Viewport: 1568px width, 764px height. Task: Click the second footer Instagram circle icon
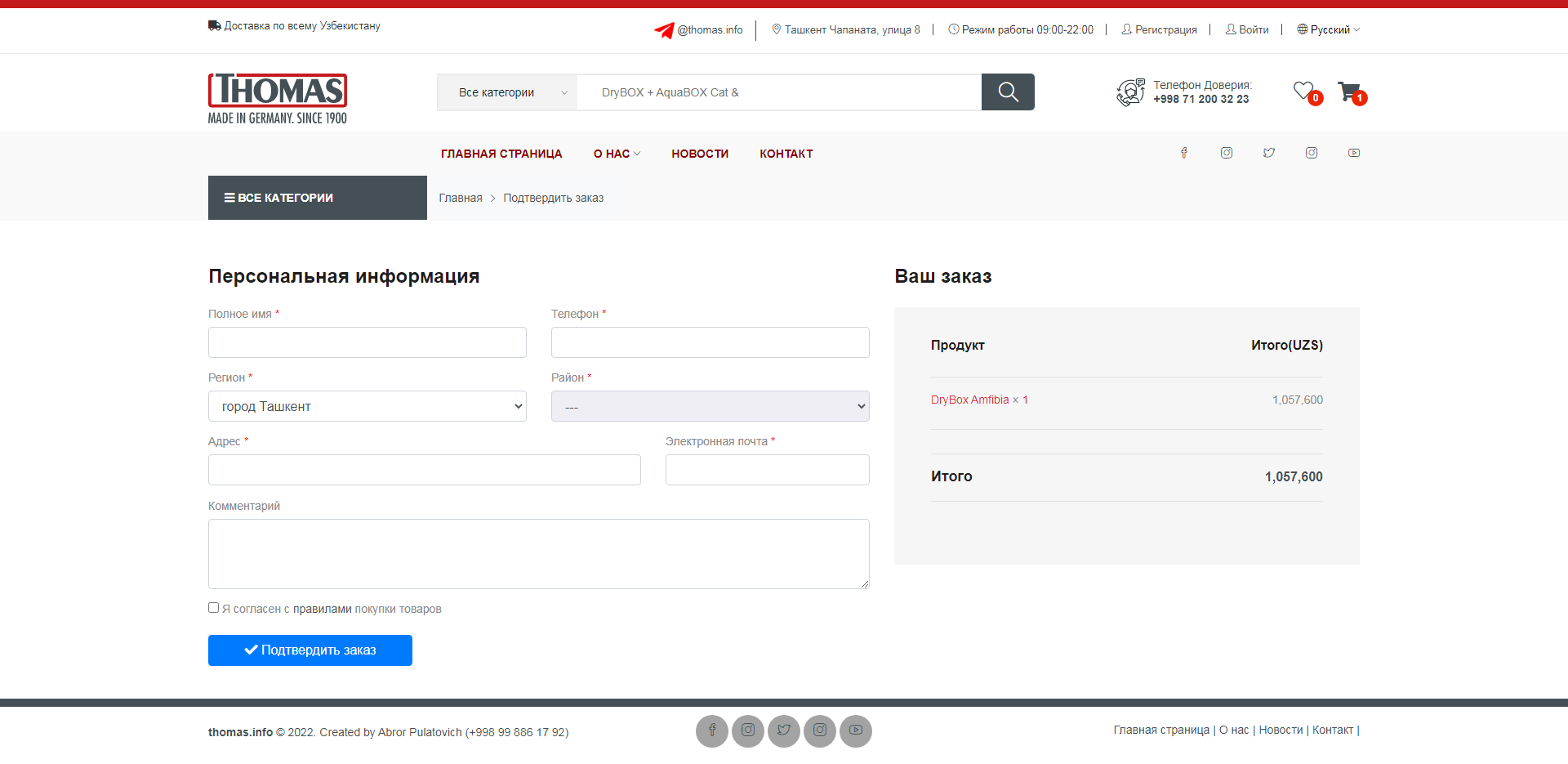820,731
